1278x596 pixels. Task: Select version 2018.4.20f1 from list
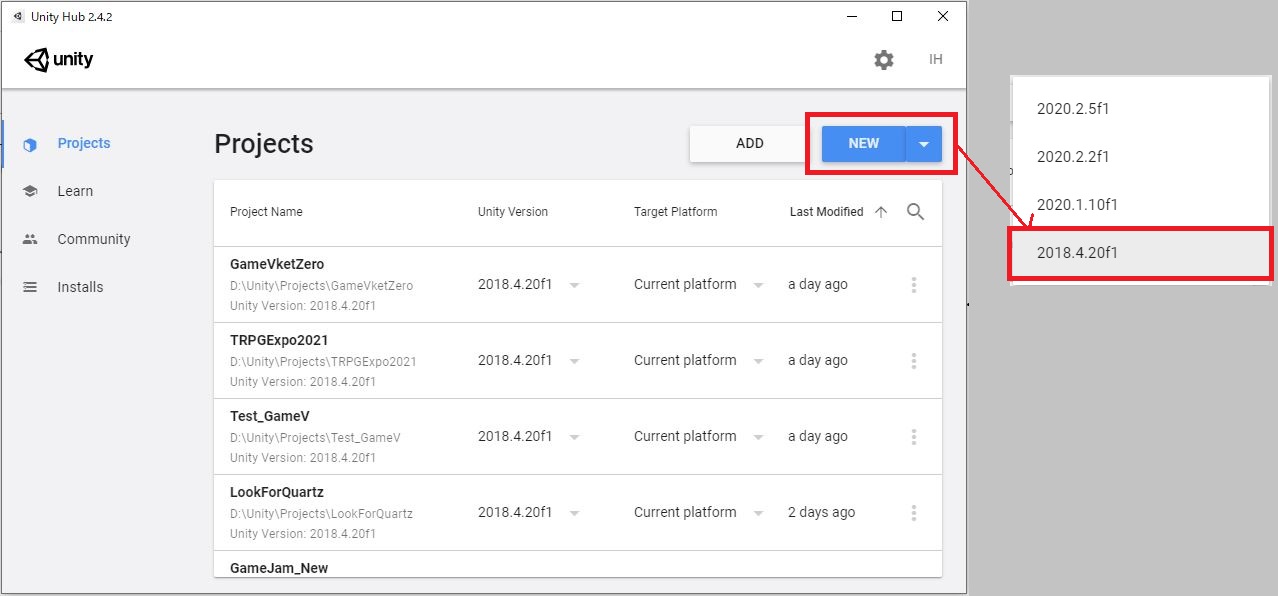pos(1141,253)
